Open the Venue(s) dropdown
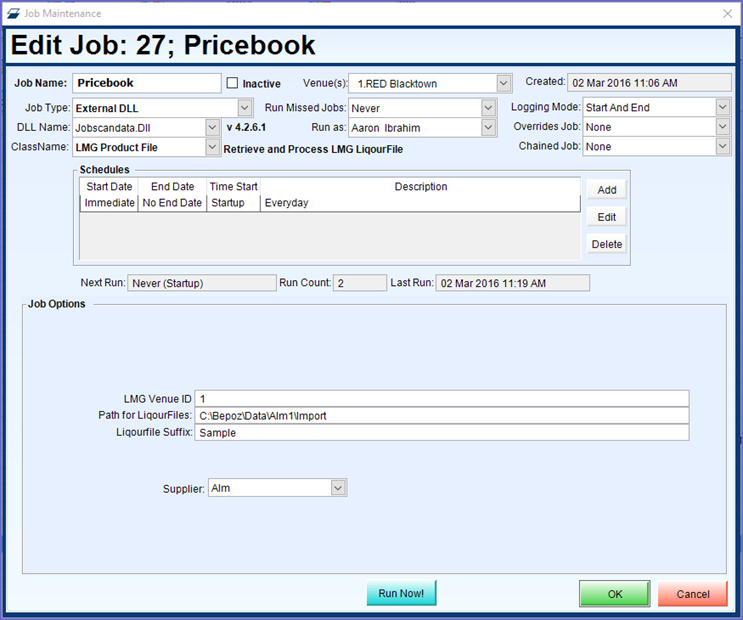Viewport: 743px width, 620px height. coord(504,83)
